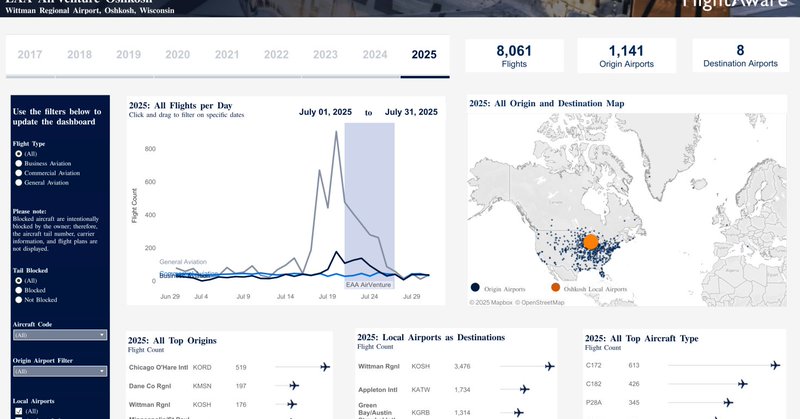Click the orange Oshkosh Local Airports legend dot

tap(556, 287)
